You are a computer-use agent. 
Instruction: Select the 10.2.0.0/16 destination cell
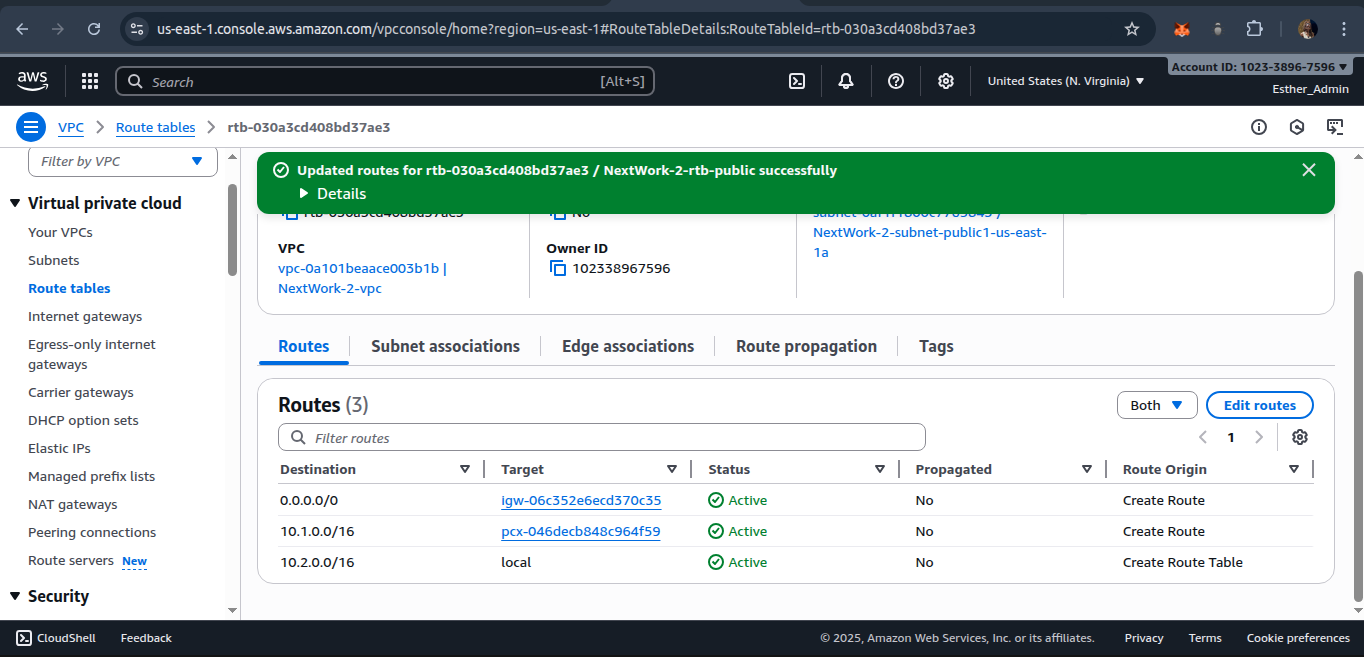317,562
